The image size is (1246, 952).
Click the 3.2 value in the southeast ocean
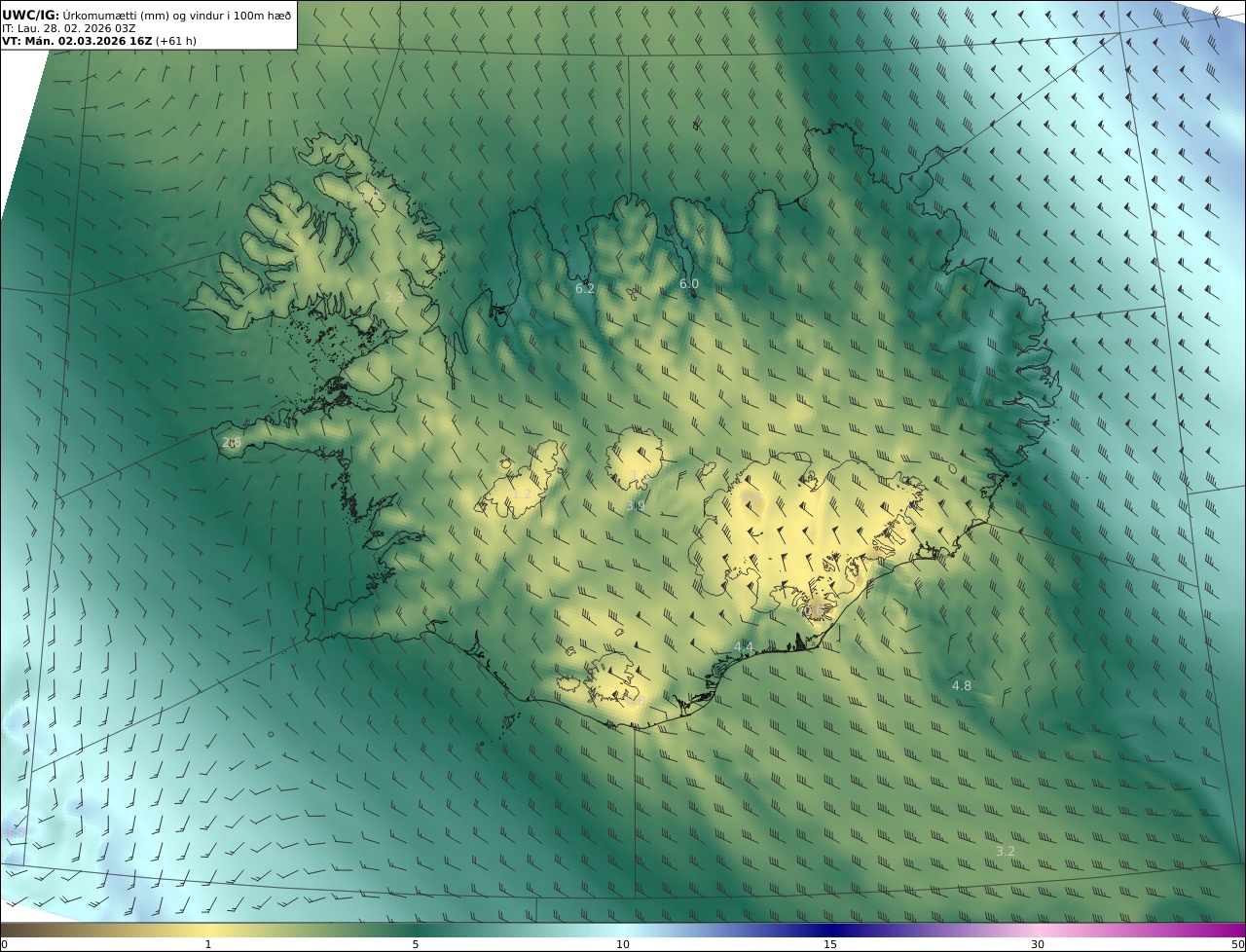pos(1006,852)
